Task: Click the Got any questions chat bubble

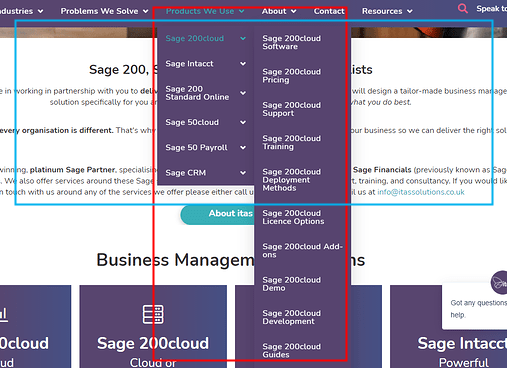Action: pyautogui.click(x=475, y=306)
